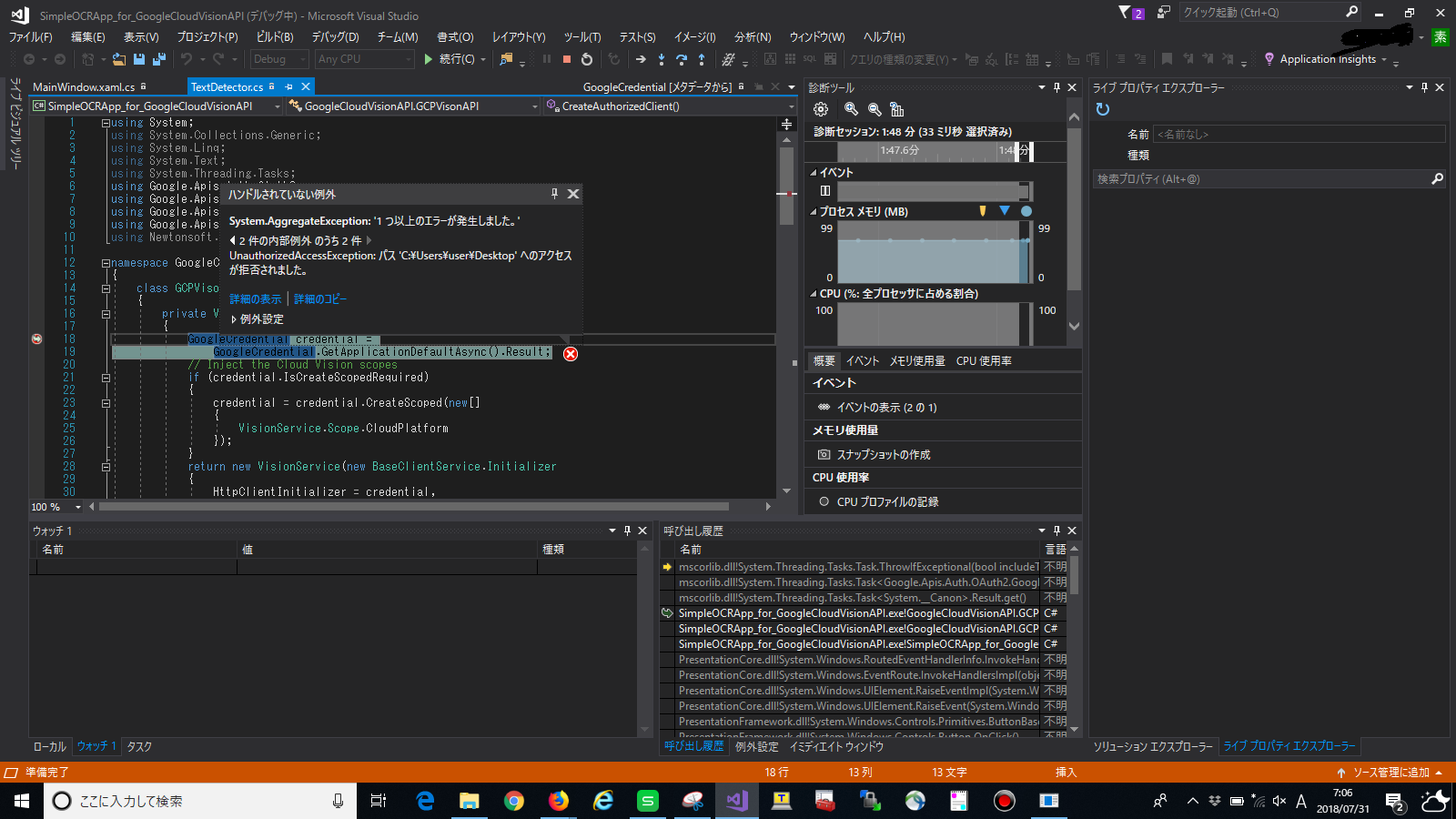Toggle the GC marker in memory graph legend

pos(983,211)
